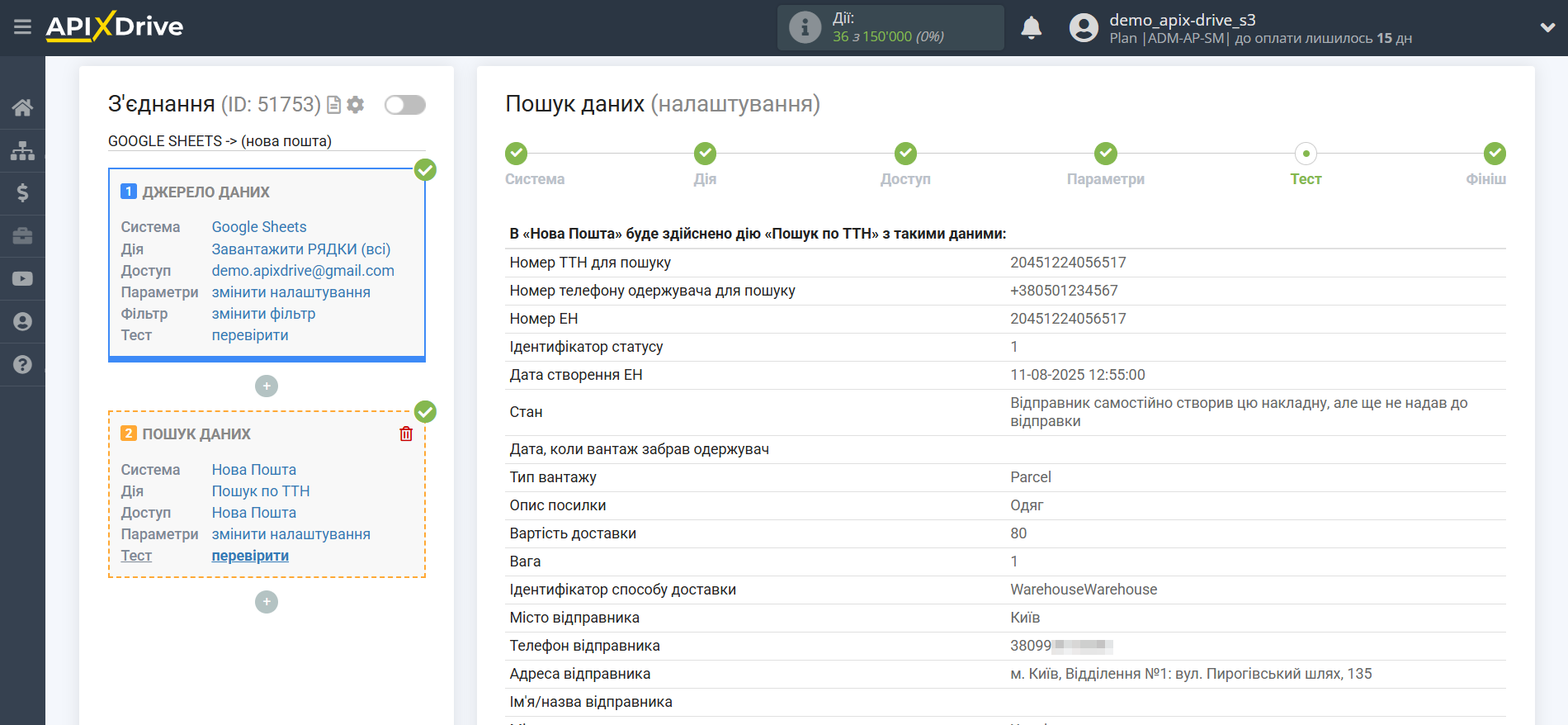The image size is (1568, 725).
Task: Click змінити налаштування in data source
Action: pyautogui.click(x=291, y=292)
